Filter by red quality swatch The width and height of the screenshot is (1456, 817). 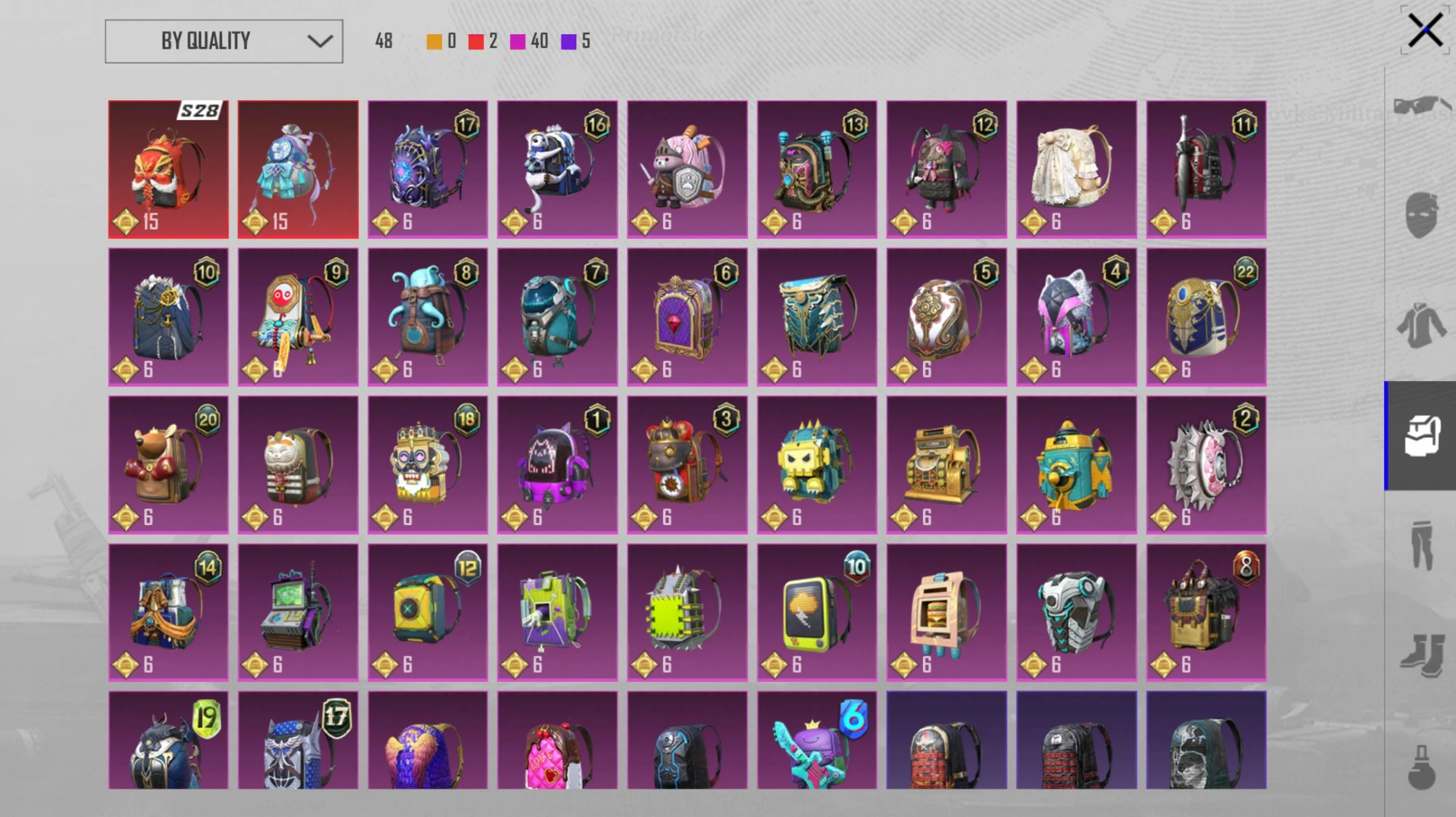476,42
